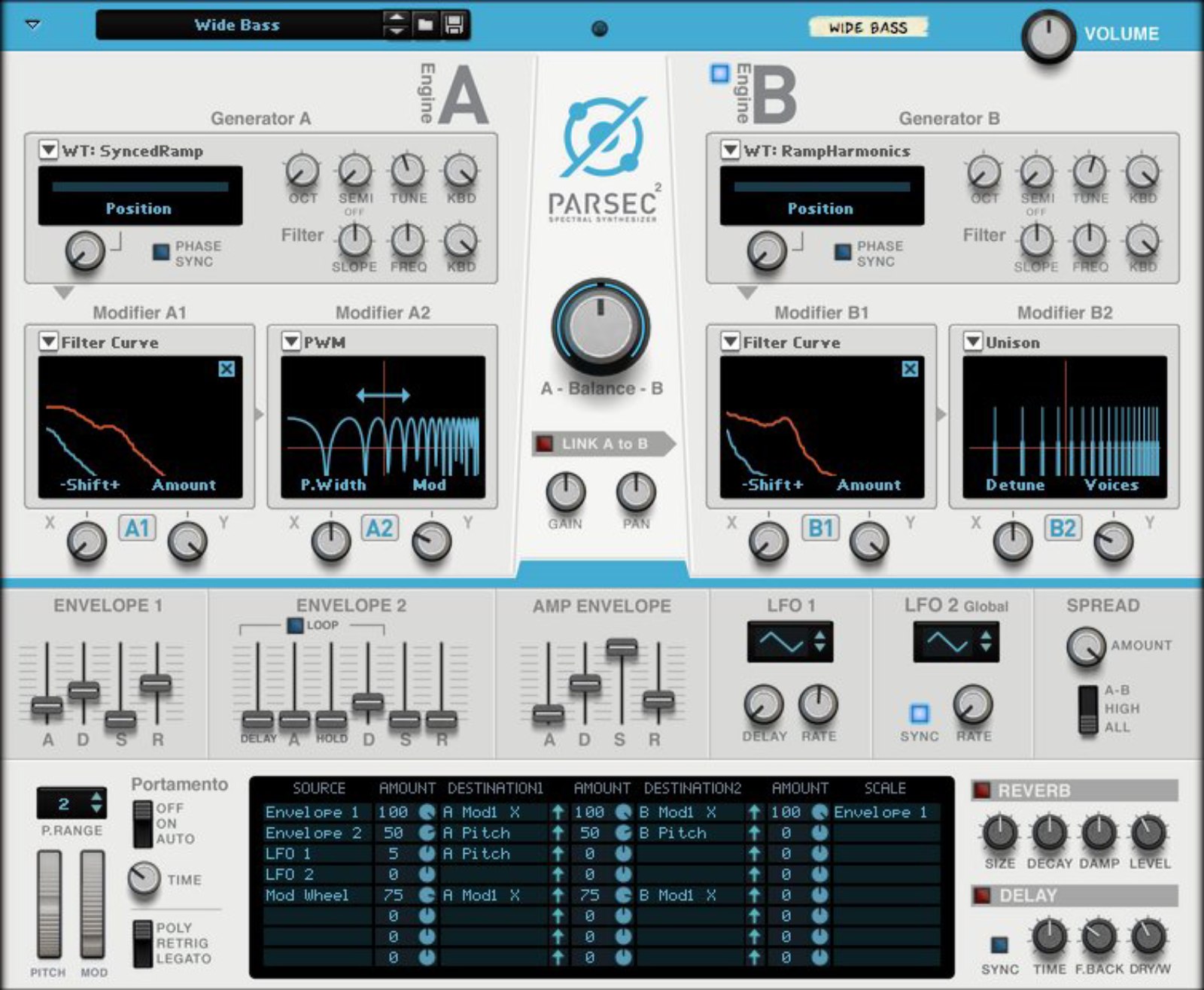Open the Modifier A2 PWM type dropdown
This screenshot has width=1204, height=990.
point(290,342)
